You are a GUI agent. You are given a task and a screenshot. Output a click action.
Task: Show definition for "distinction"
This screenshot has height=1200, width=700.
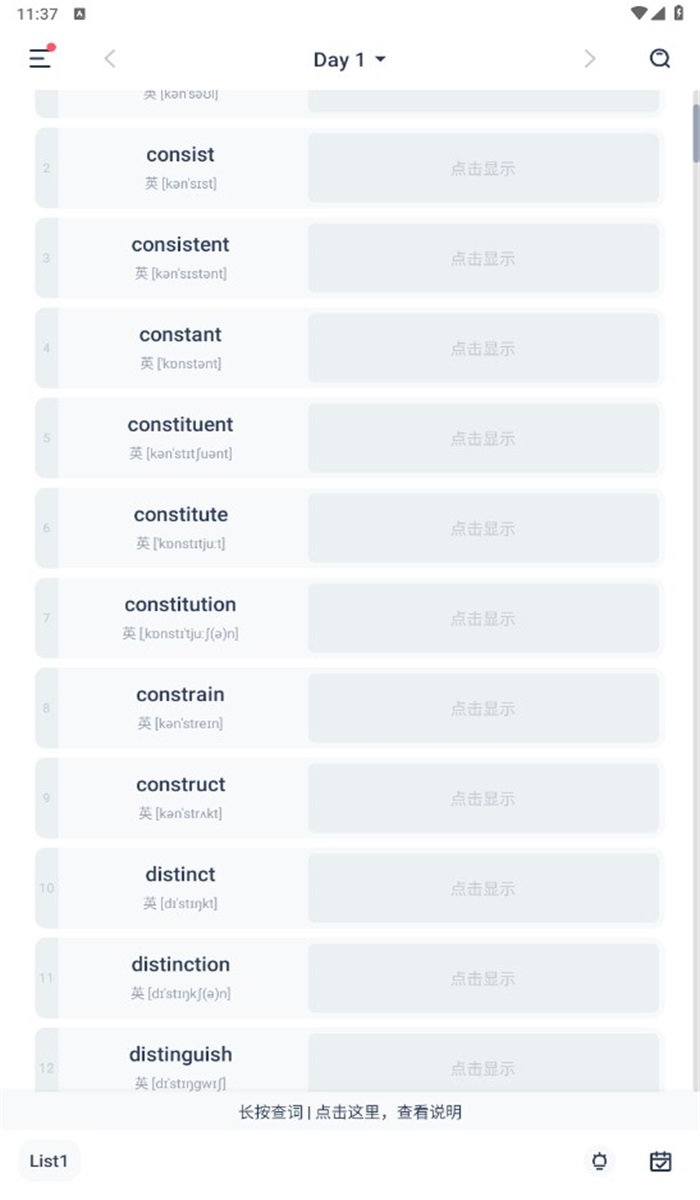(483, 978)
